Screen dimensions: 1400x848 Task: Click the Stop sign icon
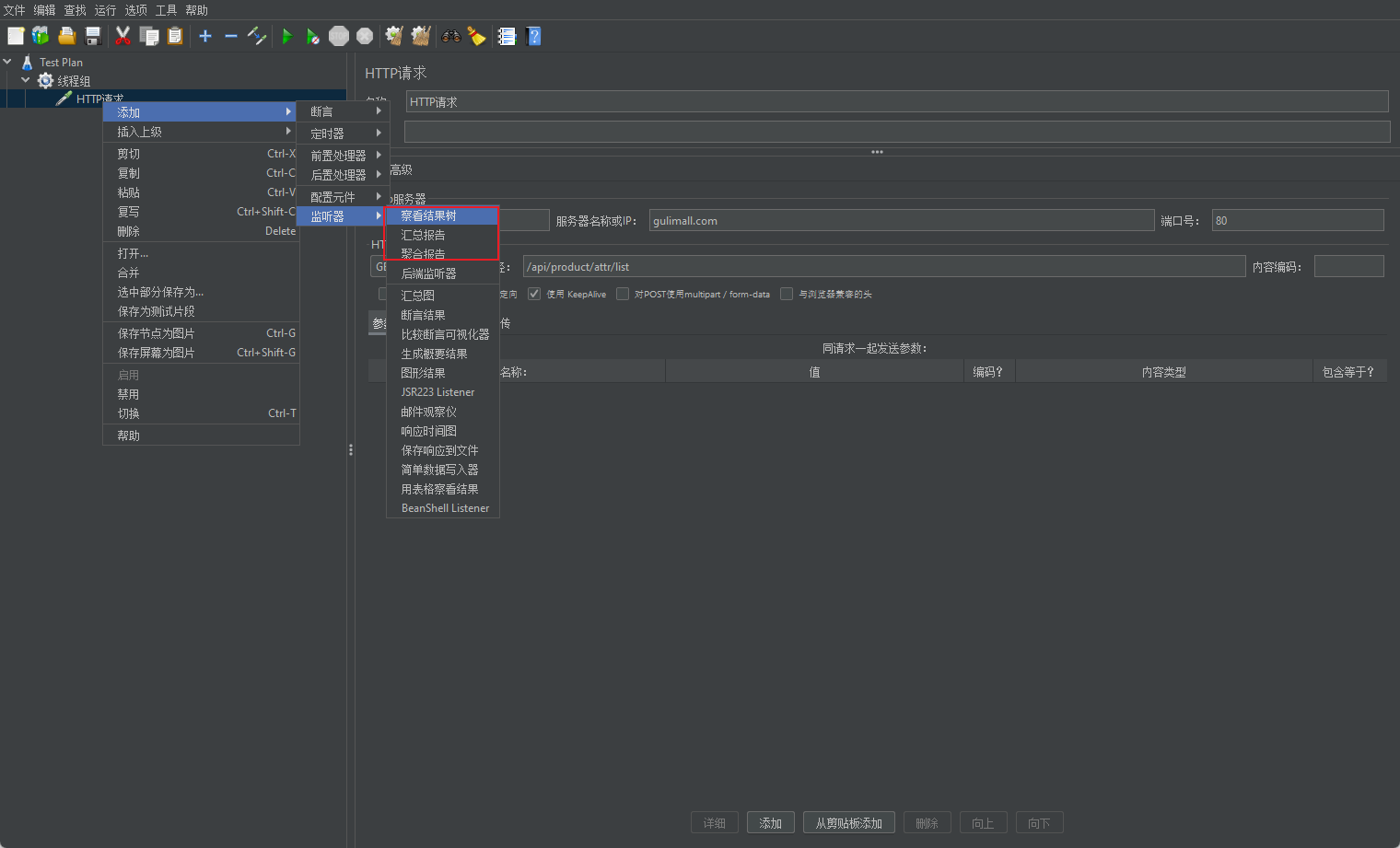tap(339, 36)
